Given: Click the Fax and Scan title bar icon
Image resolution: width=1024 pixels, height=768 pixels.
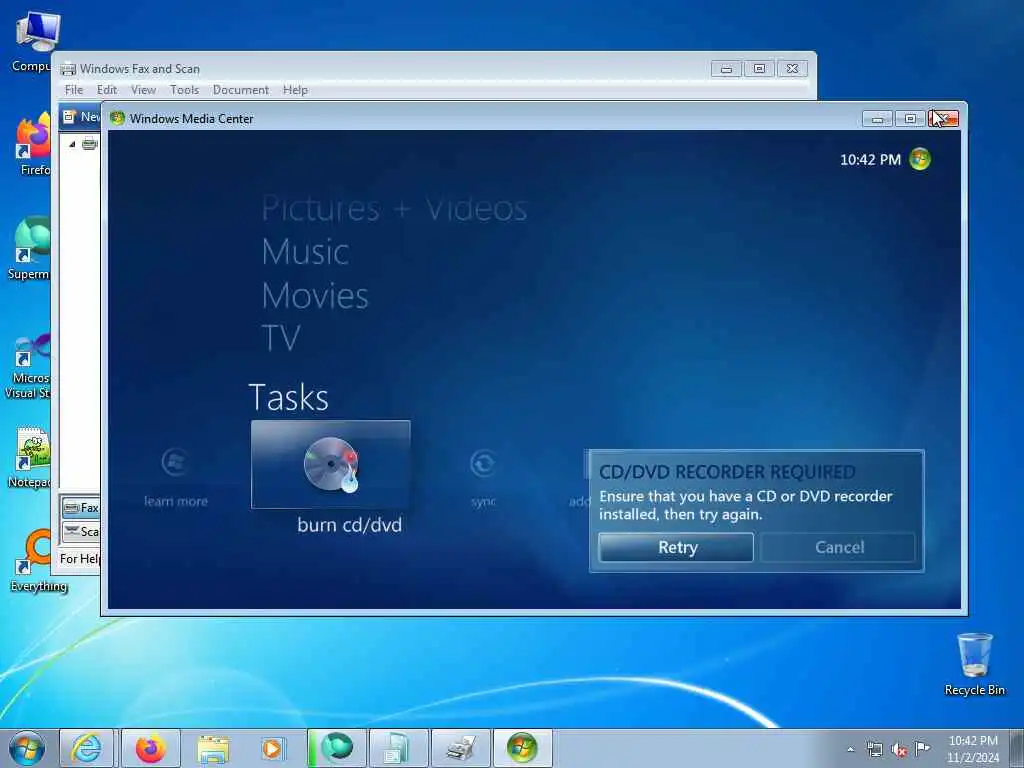Looking at the screenshot, I should [68, 69].
